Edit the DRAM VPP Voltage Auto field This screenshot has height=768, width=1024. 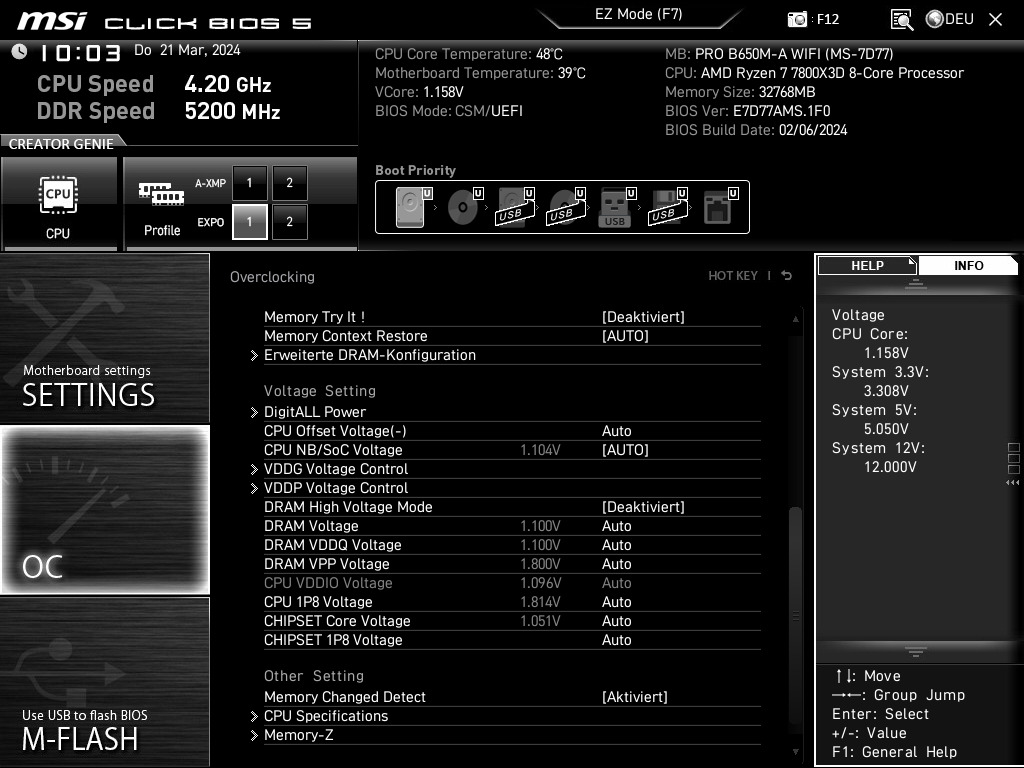pyautogui.click(x=616, y=564)
